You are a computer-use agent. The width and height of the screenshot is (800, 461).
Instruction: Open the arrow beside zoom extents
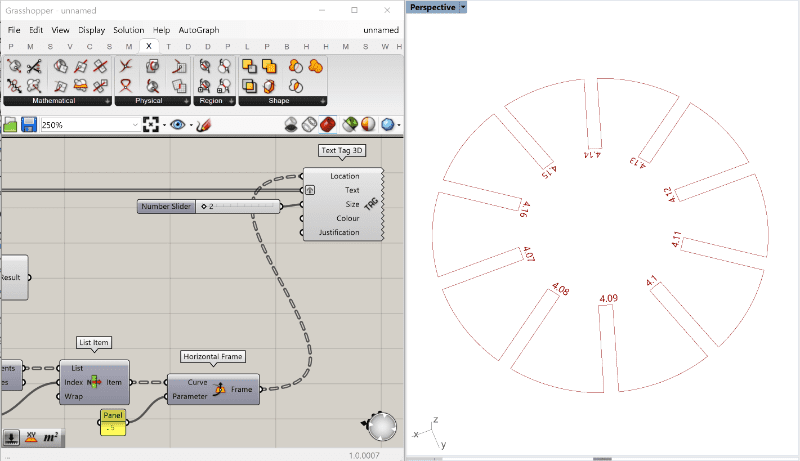[164, 125]
